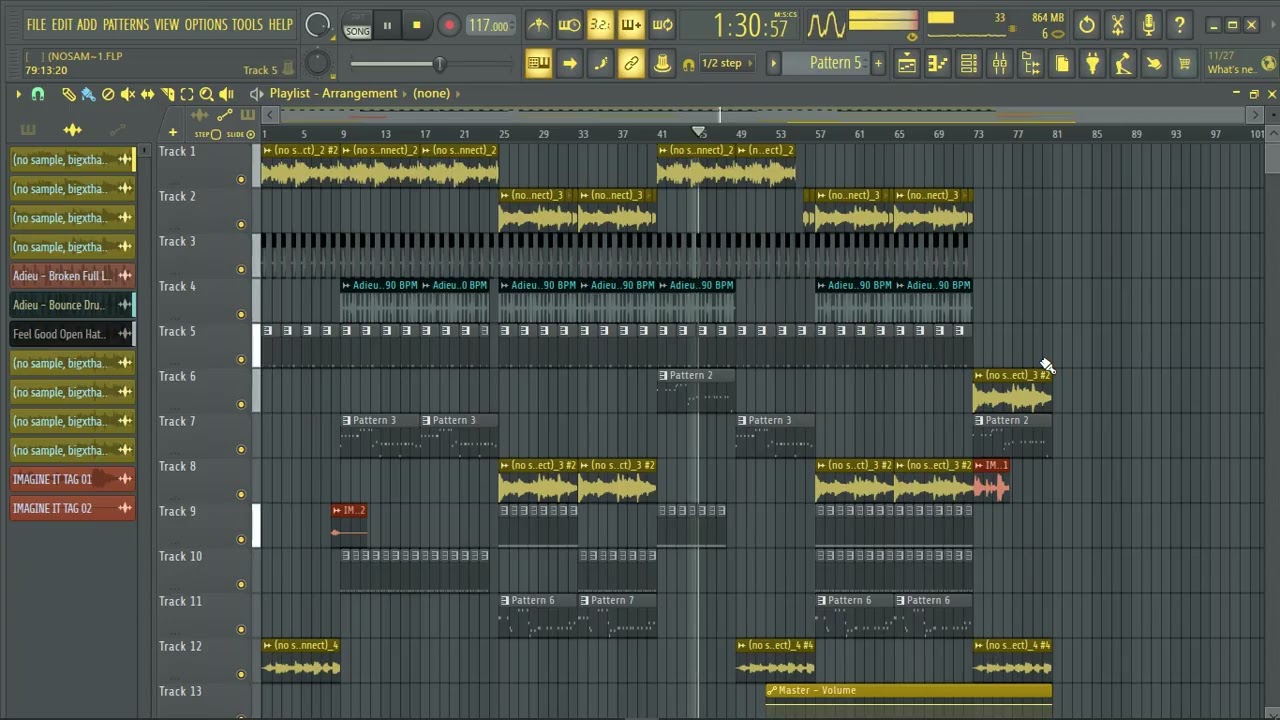Toggle the typing keyboard to piano icon
Image resolution: width=1280 pixels, height=720 pixels.
click(x=538, y=64)
